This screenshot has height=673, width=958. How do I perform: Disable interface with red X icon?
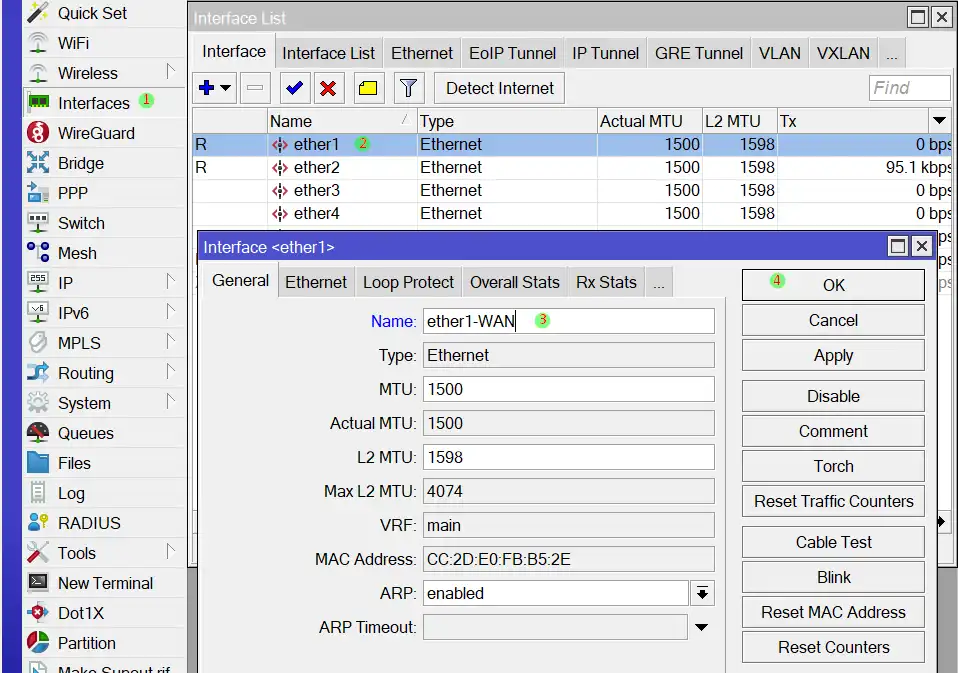coord(328,88)
